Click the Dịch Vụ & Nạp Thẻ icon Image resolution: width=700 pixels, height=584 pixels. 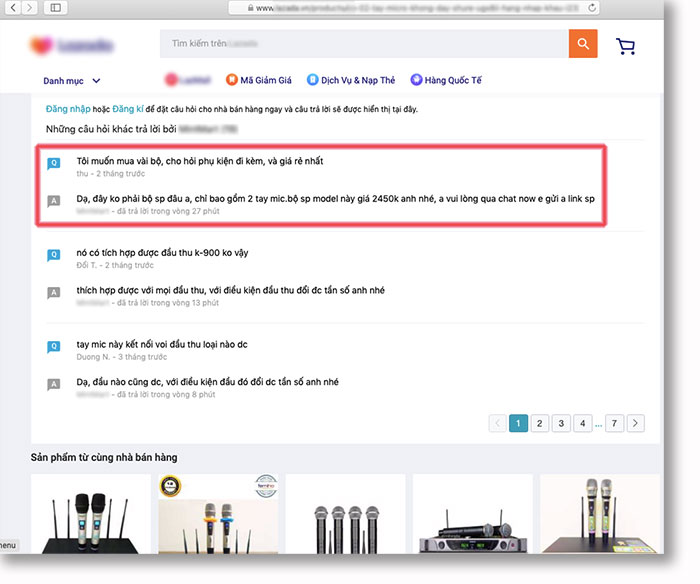tap(312, 80)
